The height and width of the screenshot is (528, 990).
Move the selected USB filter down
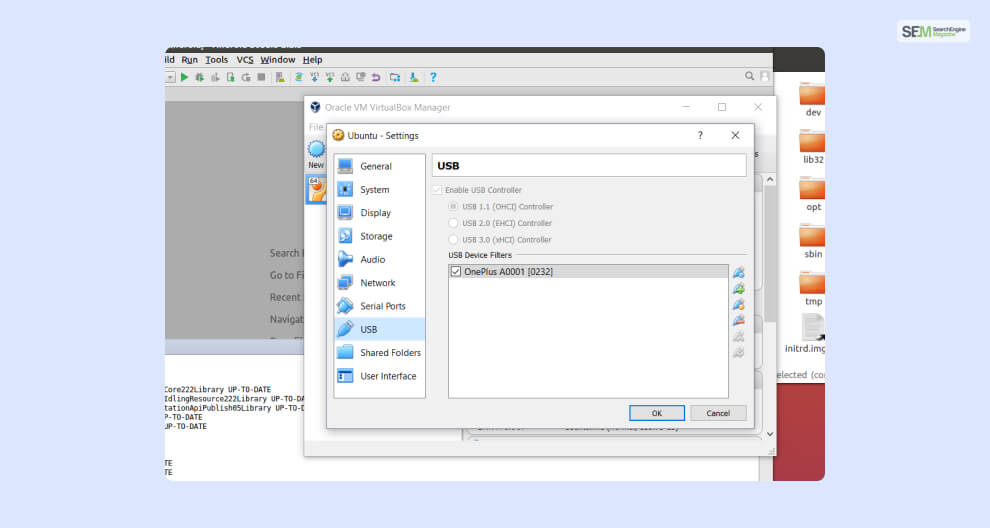[738, 352]
